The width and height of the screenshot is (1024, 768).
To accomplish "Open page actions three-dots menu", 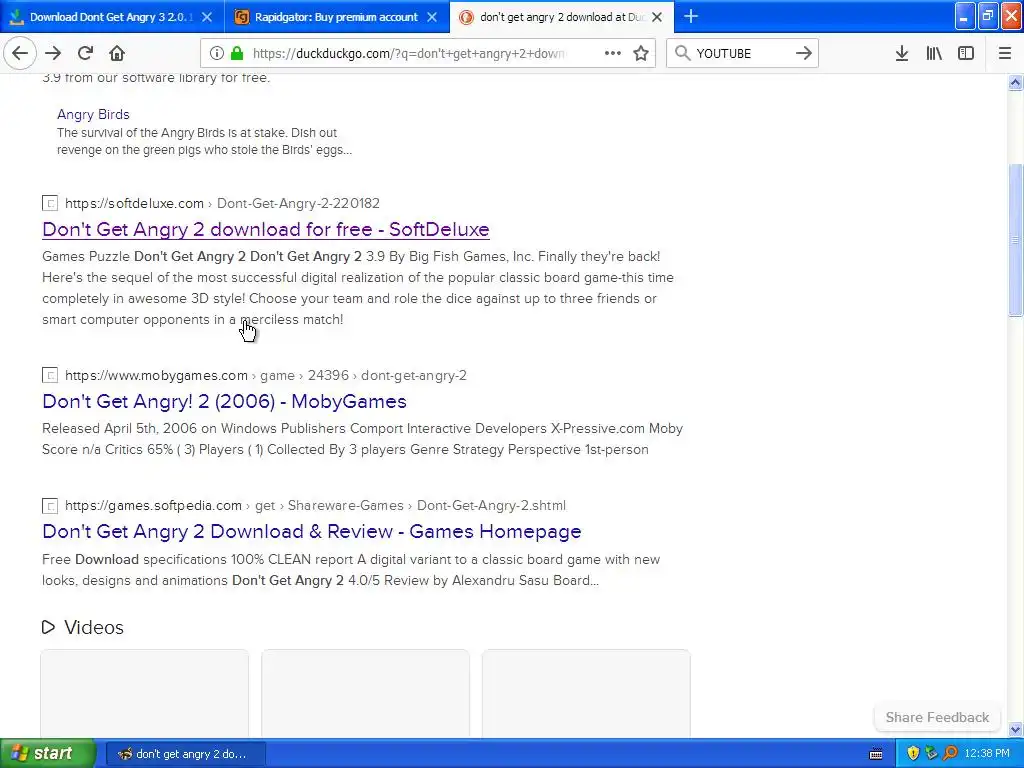I will tap(613, 54).
